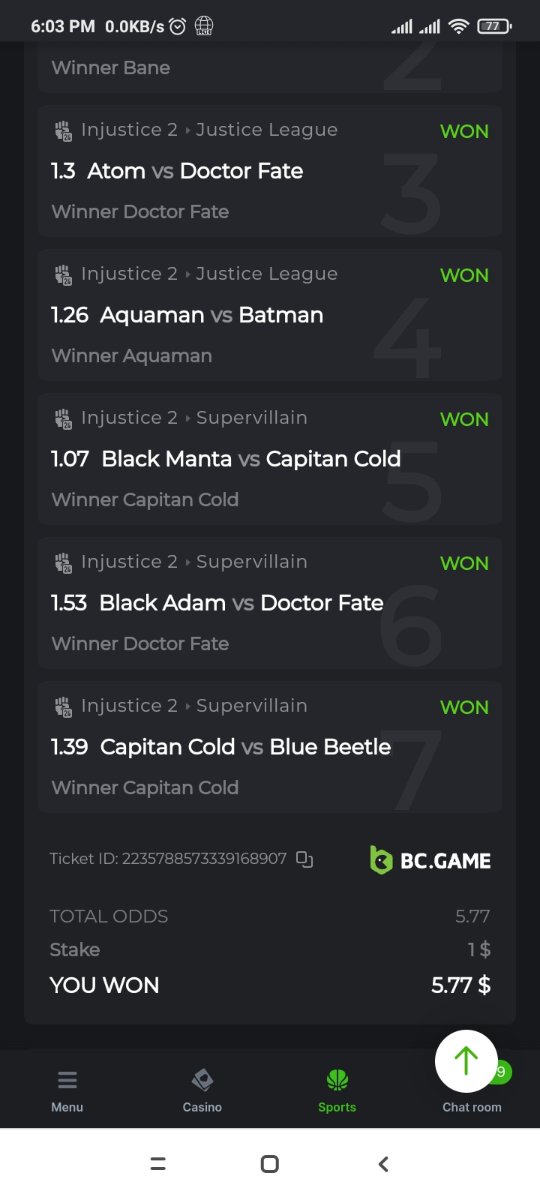Viewport: 540px width, 1200px height.
Task: Open the Chat room tab
Action: [472, 1090]
